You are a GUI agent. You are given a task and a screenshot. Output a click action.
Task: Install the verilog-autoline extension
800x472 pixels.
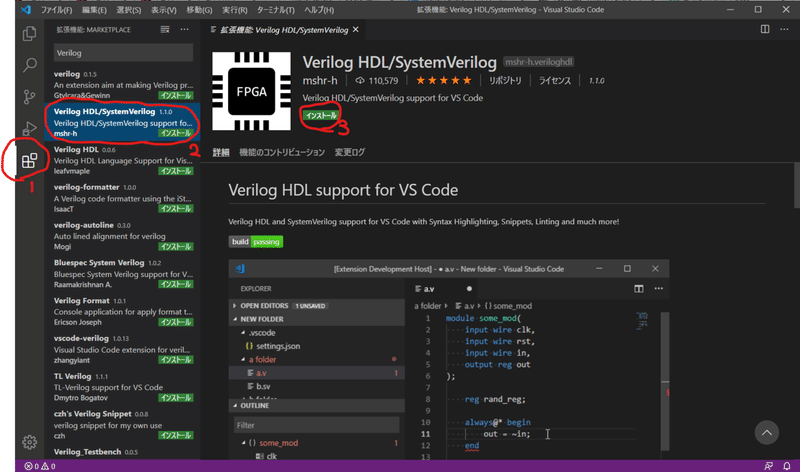[176, 246]
